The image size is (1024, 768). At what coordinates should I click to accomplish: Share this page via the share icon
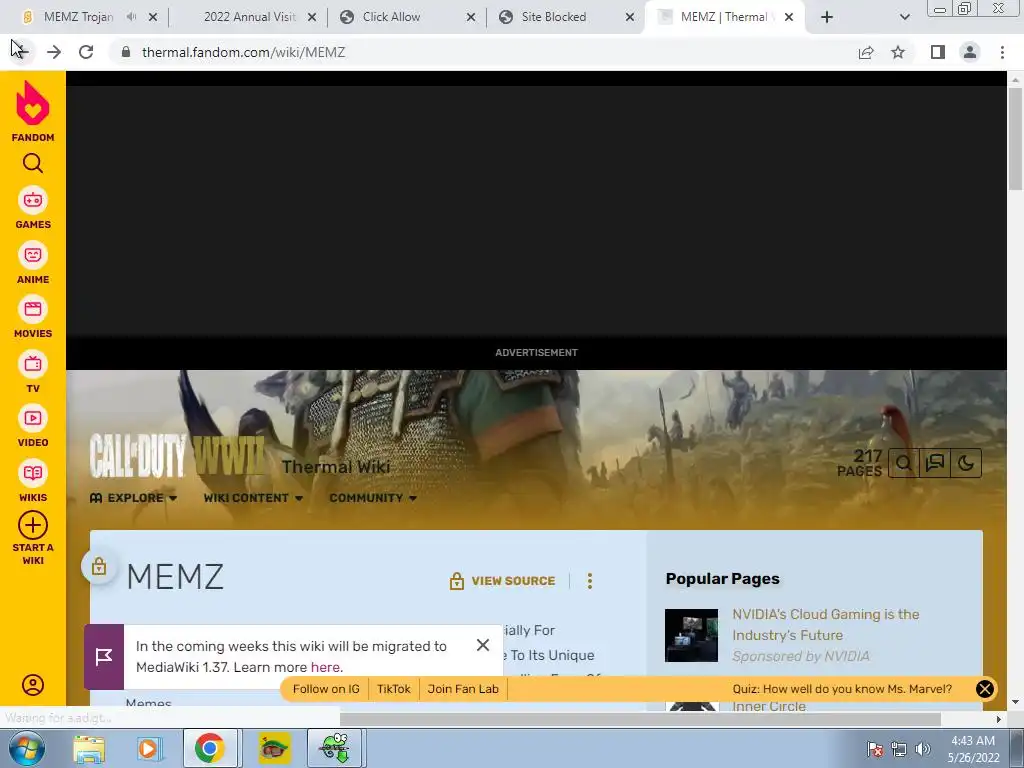[866, 52]
